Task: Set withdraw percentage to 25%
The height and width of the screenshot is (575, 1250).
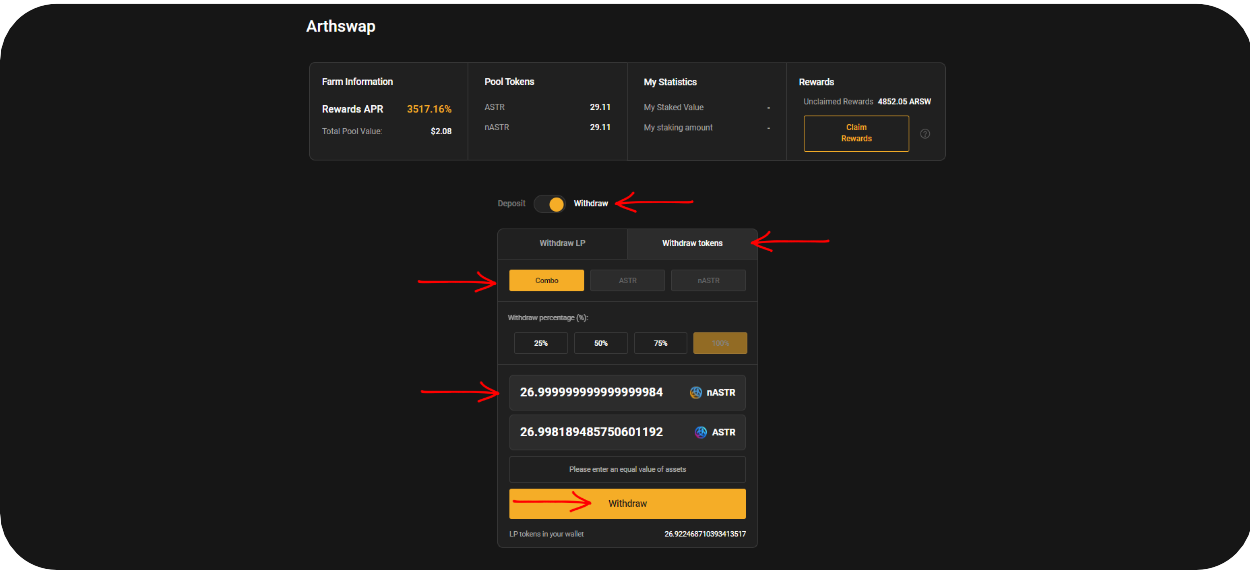Action: click(x=541, y=343)
